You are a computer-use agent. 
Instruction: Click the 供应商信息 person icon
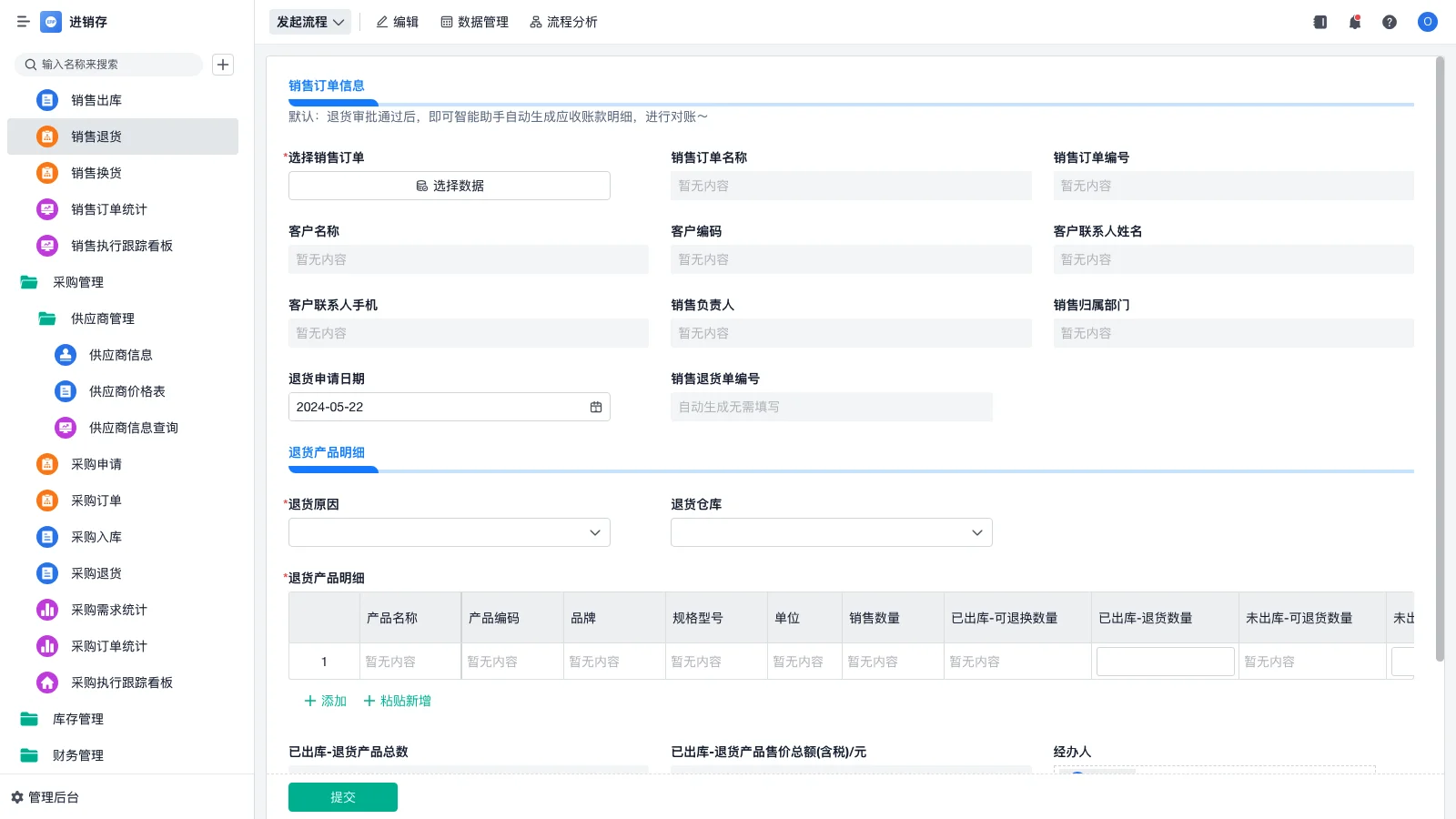[x=66, y=355]
